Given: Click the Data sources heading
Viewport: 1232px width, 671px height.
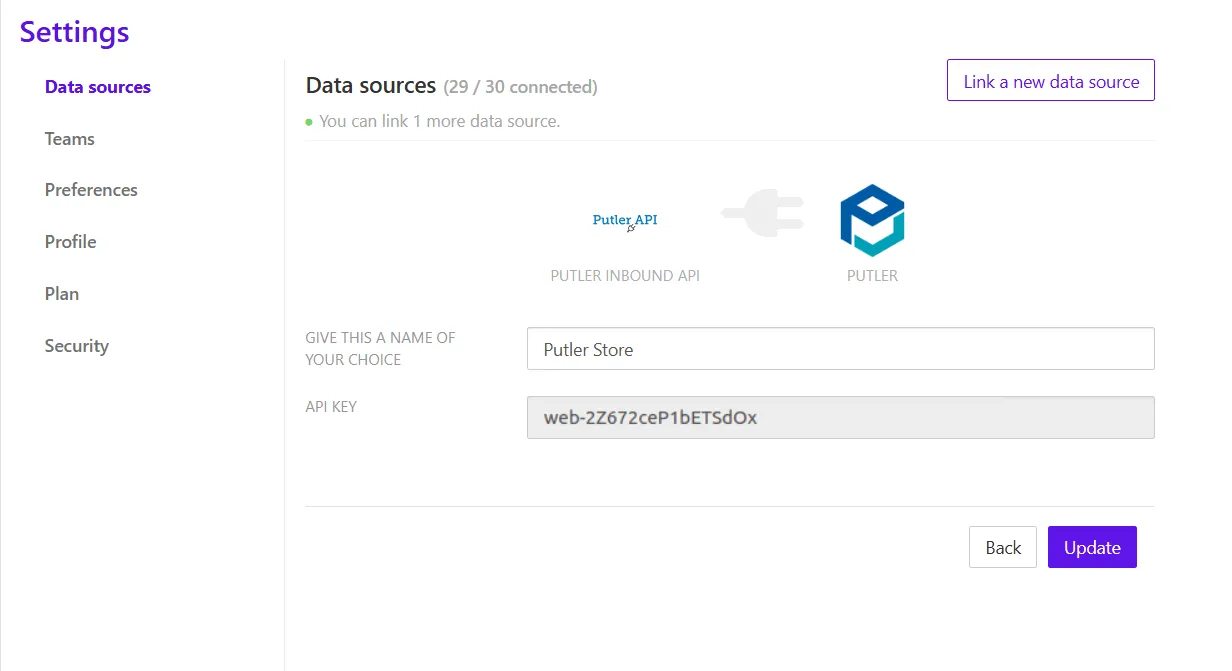Looking at the screenshot, I should point(371,86).
